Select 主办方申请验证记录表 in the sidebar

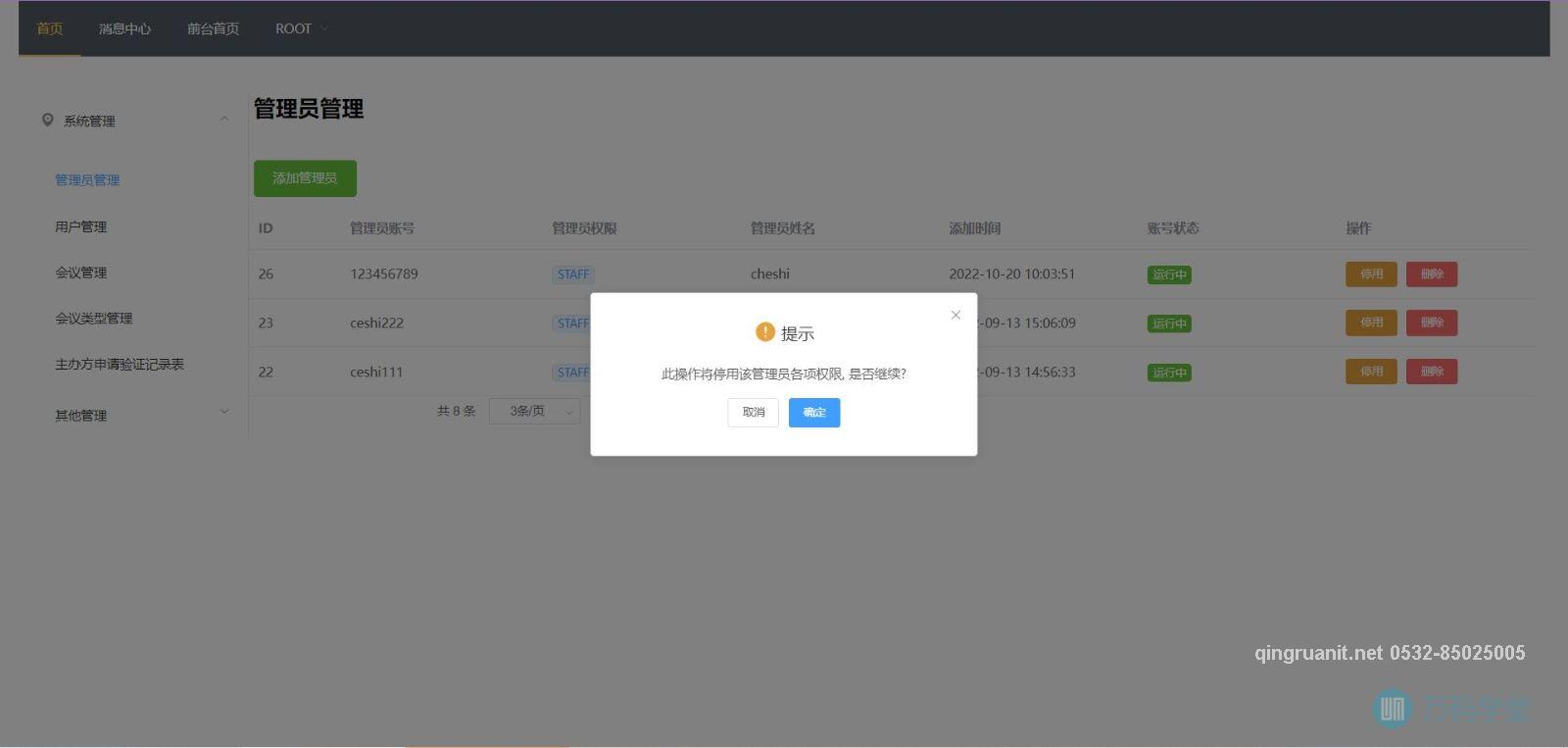click(x=120, y=365)
